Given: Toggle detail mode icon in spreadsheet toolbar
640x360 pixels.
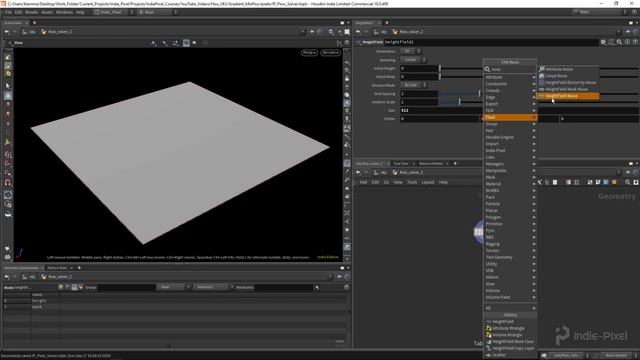Looking at the screenshot, I should click(x=81, y=287).
